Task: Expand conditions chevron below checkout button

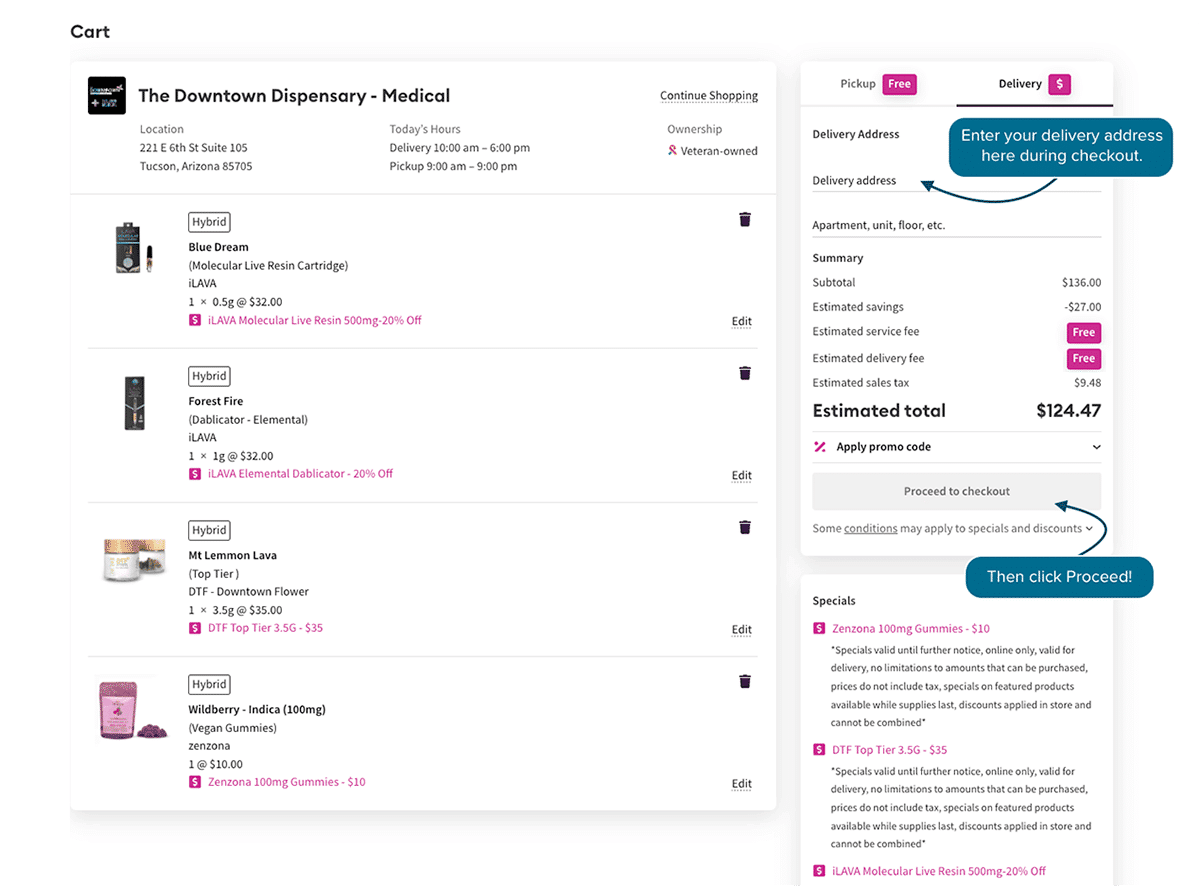Action: coord(1089,529)
